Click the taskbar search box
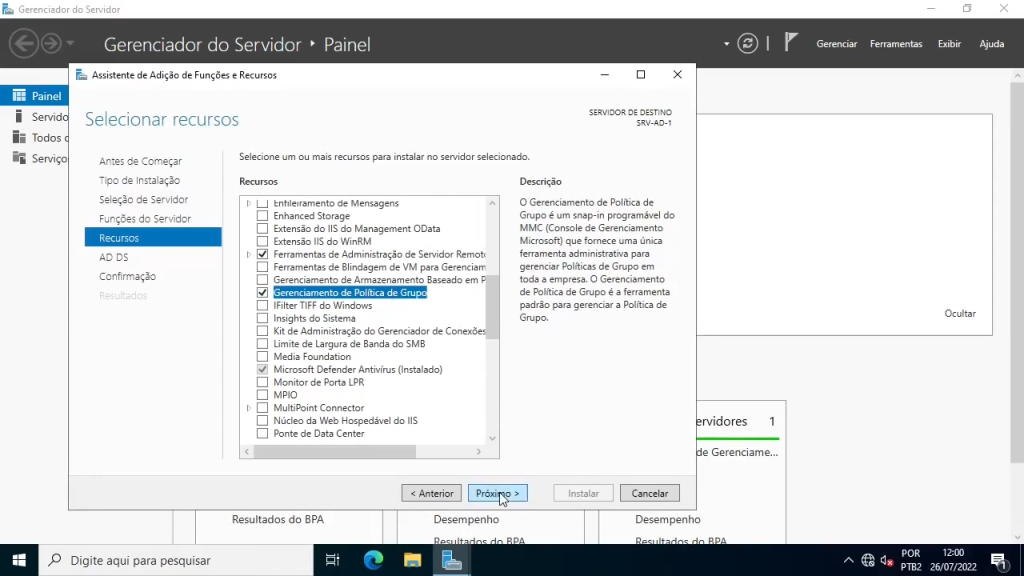The image size is (1024, 576). pyautogui.click(x=176, y=560)
